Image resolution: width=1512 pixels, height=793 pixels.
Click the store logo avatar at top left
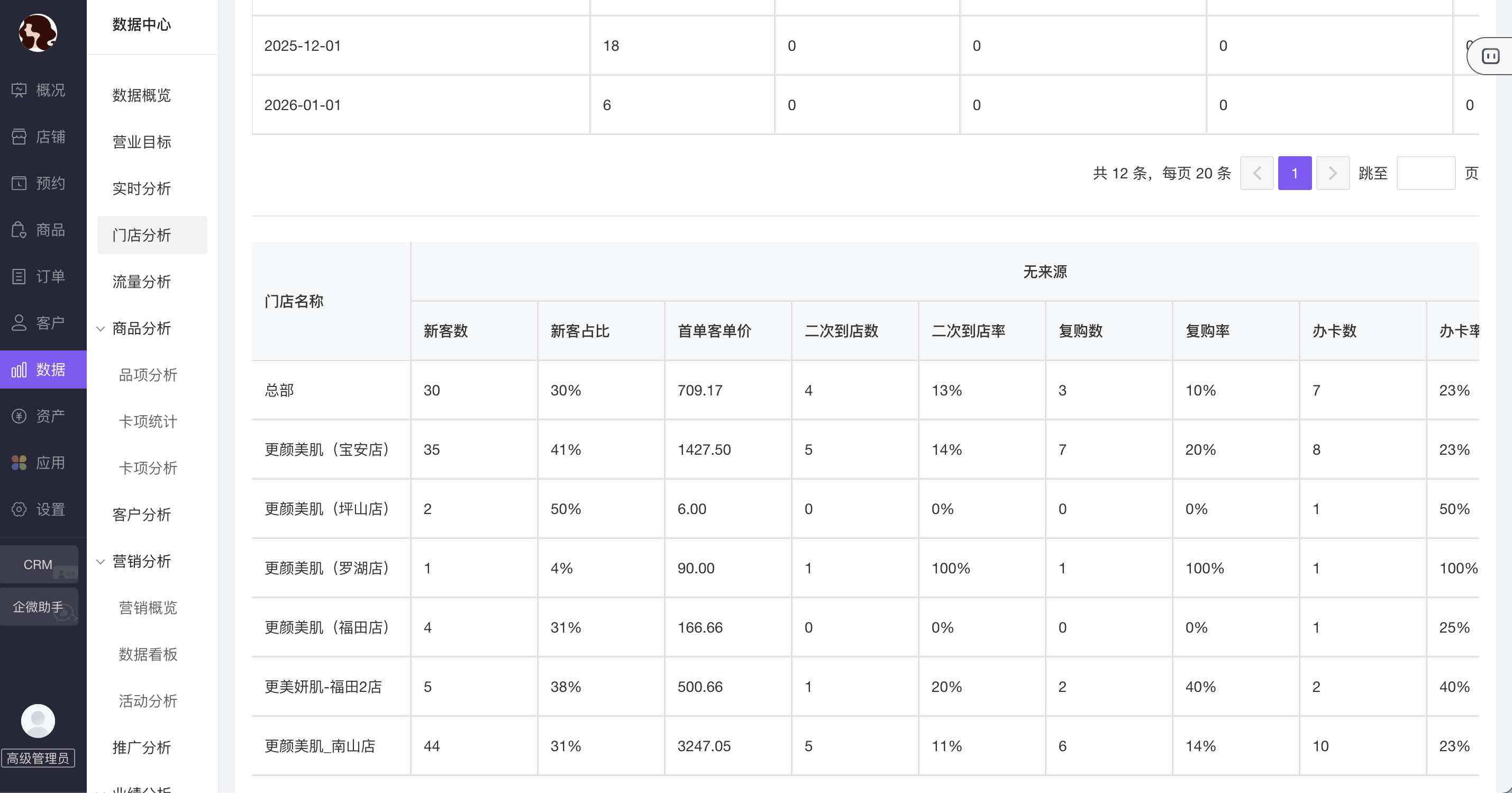(38, 33)
